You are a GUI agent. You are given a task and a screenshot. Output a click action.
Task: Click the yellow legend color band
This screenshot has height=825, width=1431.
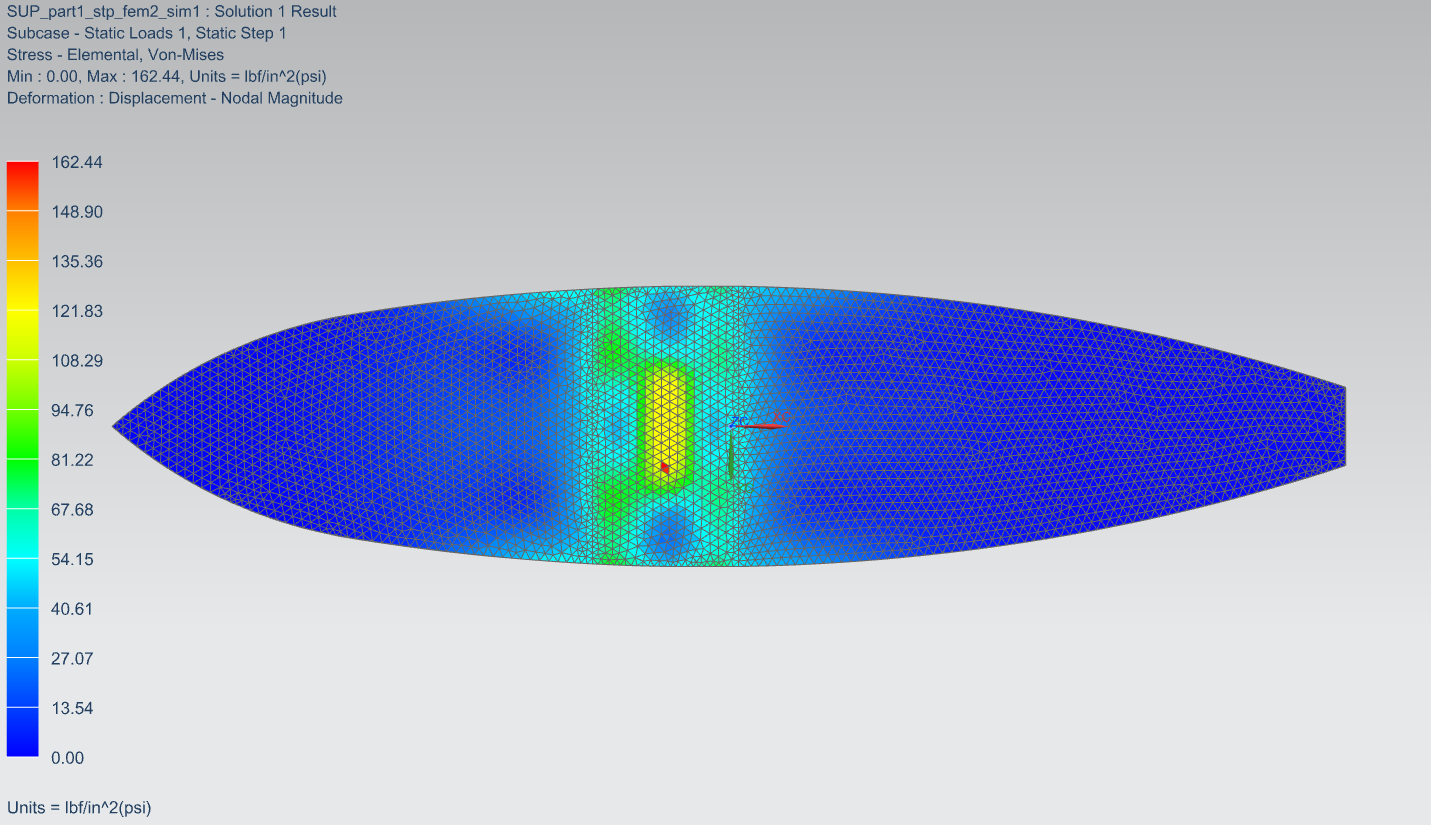coord(22,285)
